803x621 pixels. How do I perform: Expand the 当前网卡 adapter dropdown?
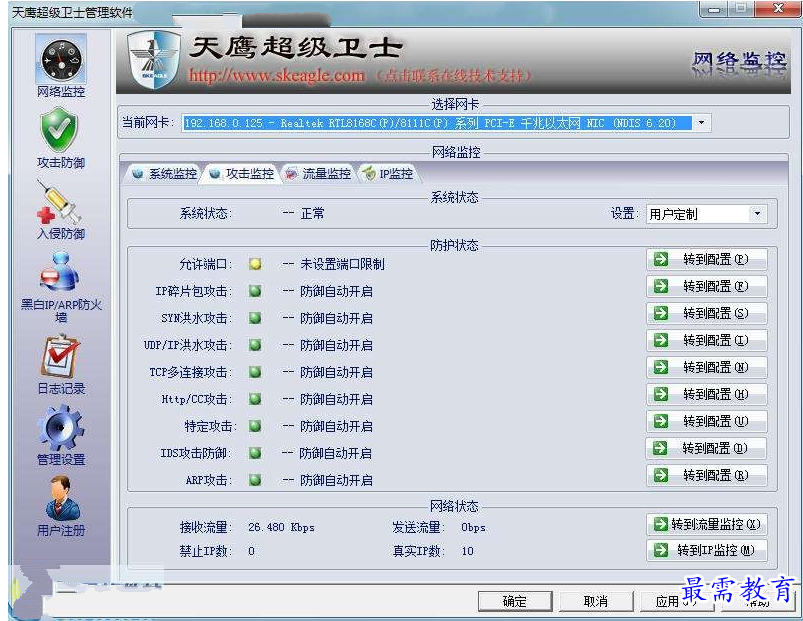(x=702, y=123)
